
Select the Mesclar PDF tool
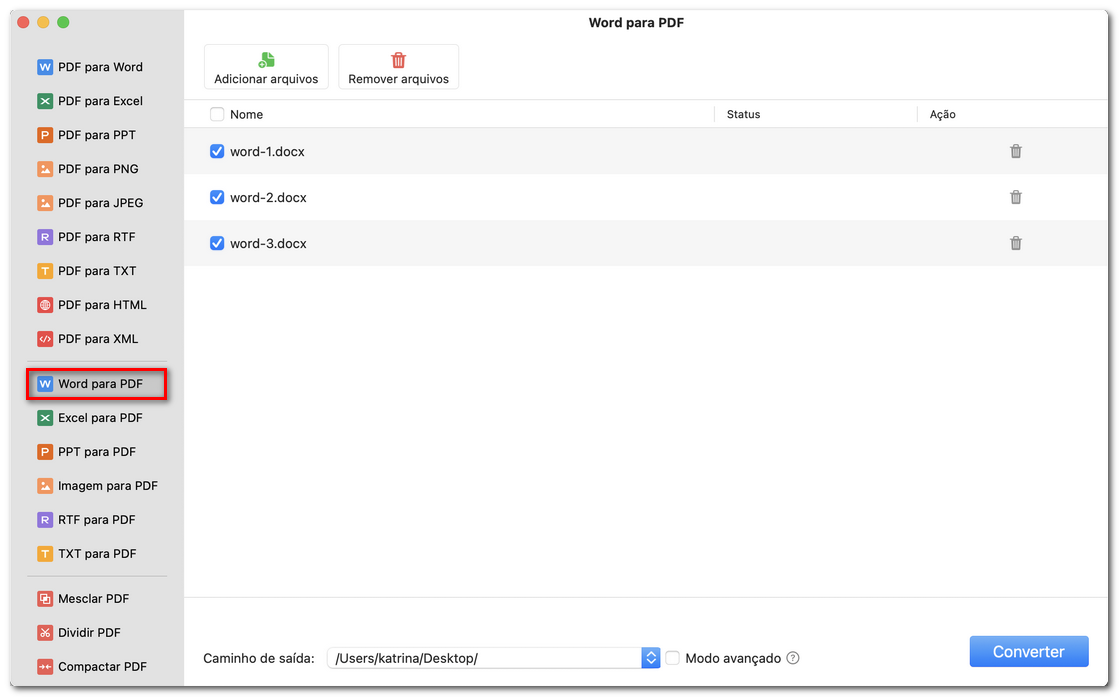88,598
